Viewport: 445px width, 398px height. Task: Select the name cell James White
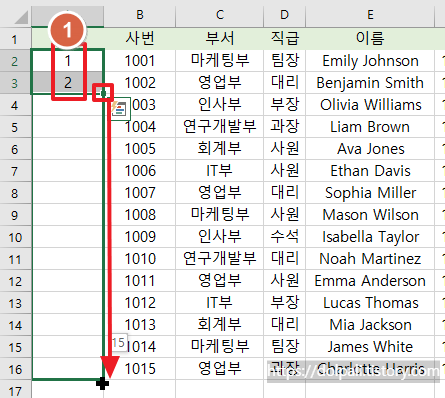coord(370,347)
